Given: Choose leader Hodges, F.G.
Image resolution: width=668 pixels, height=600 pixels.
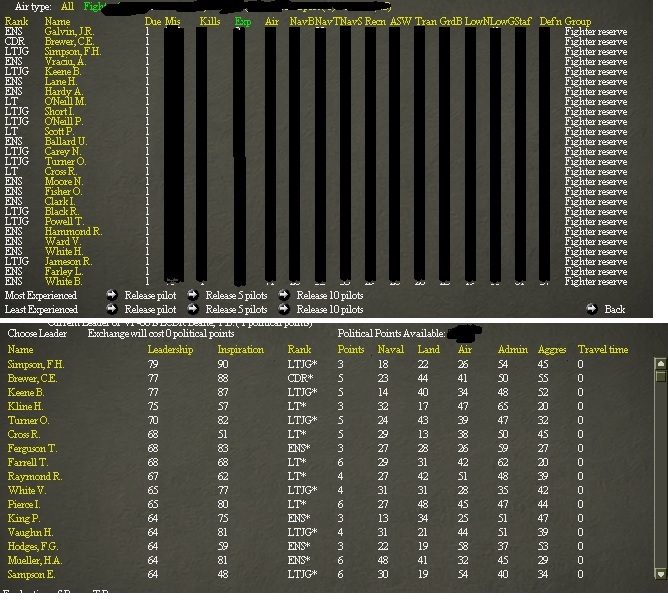Looking at the screenshot, I should (33, 546).
